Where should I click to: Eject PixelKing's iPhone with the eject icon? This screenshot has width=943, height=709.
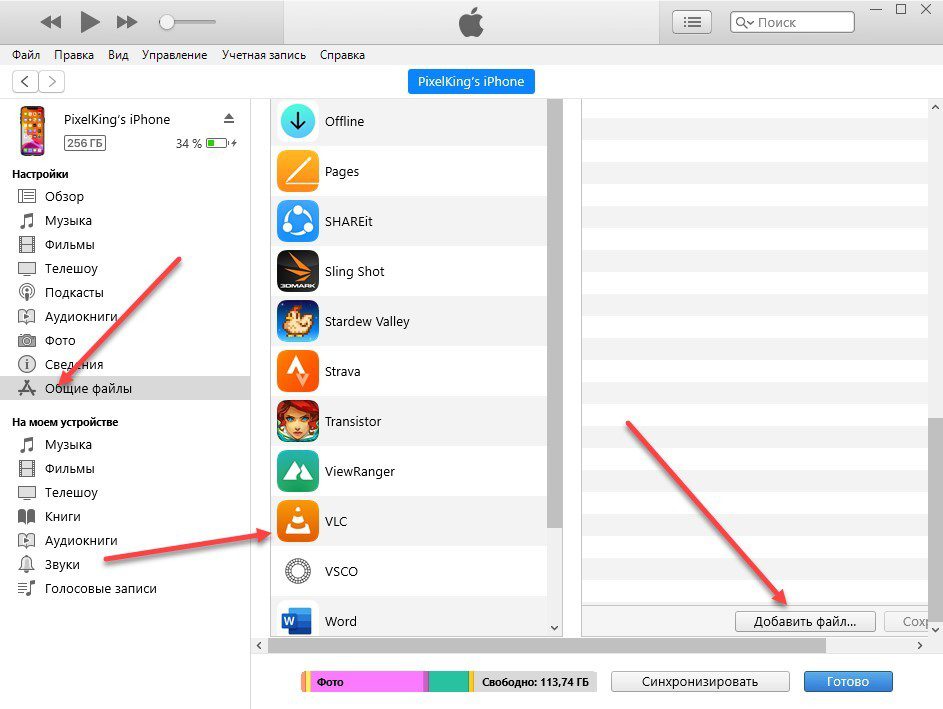pos(229,118)
